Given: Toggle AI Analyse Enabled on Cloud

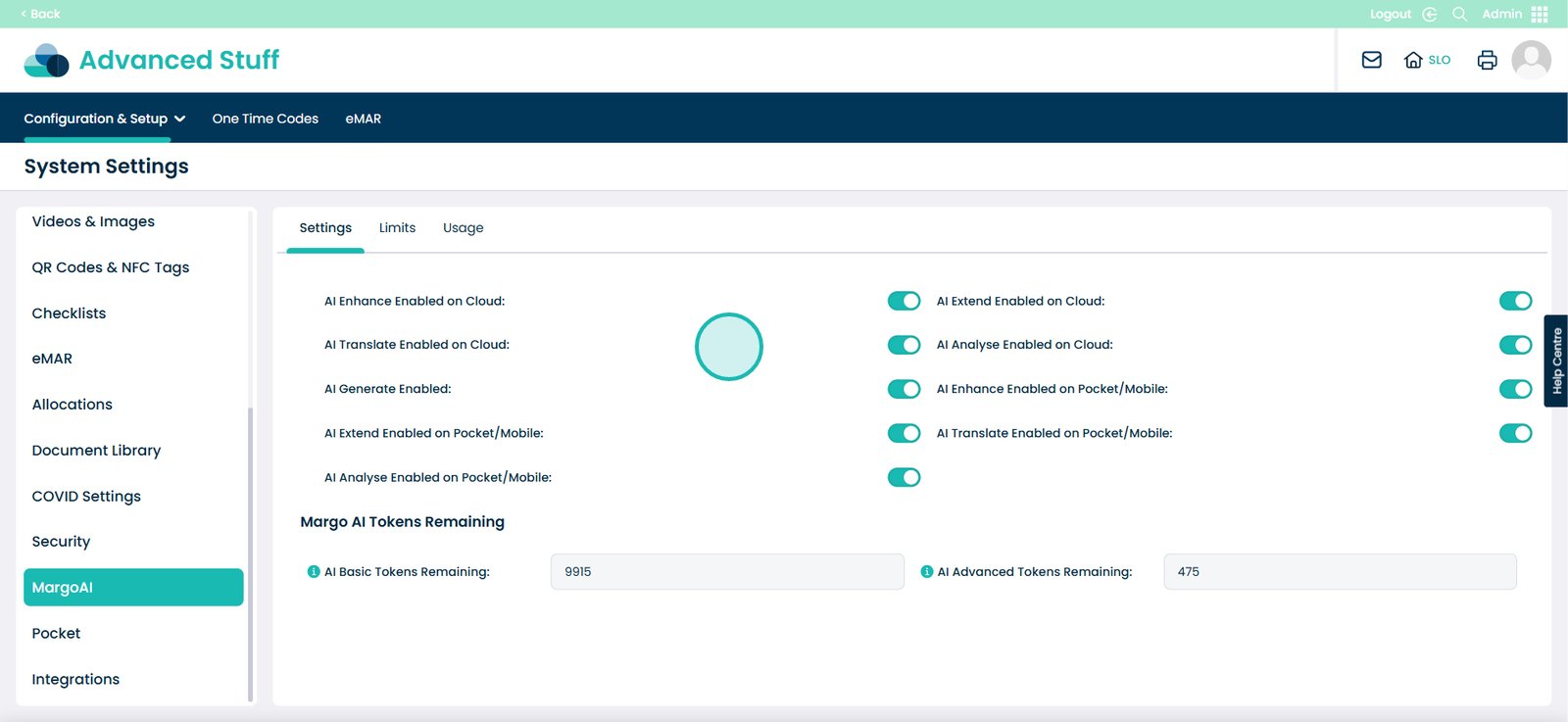Looking at the screenshot, I should pos(1515,345).
